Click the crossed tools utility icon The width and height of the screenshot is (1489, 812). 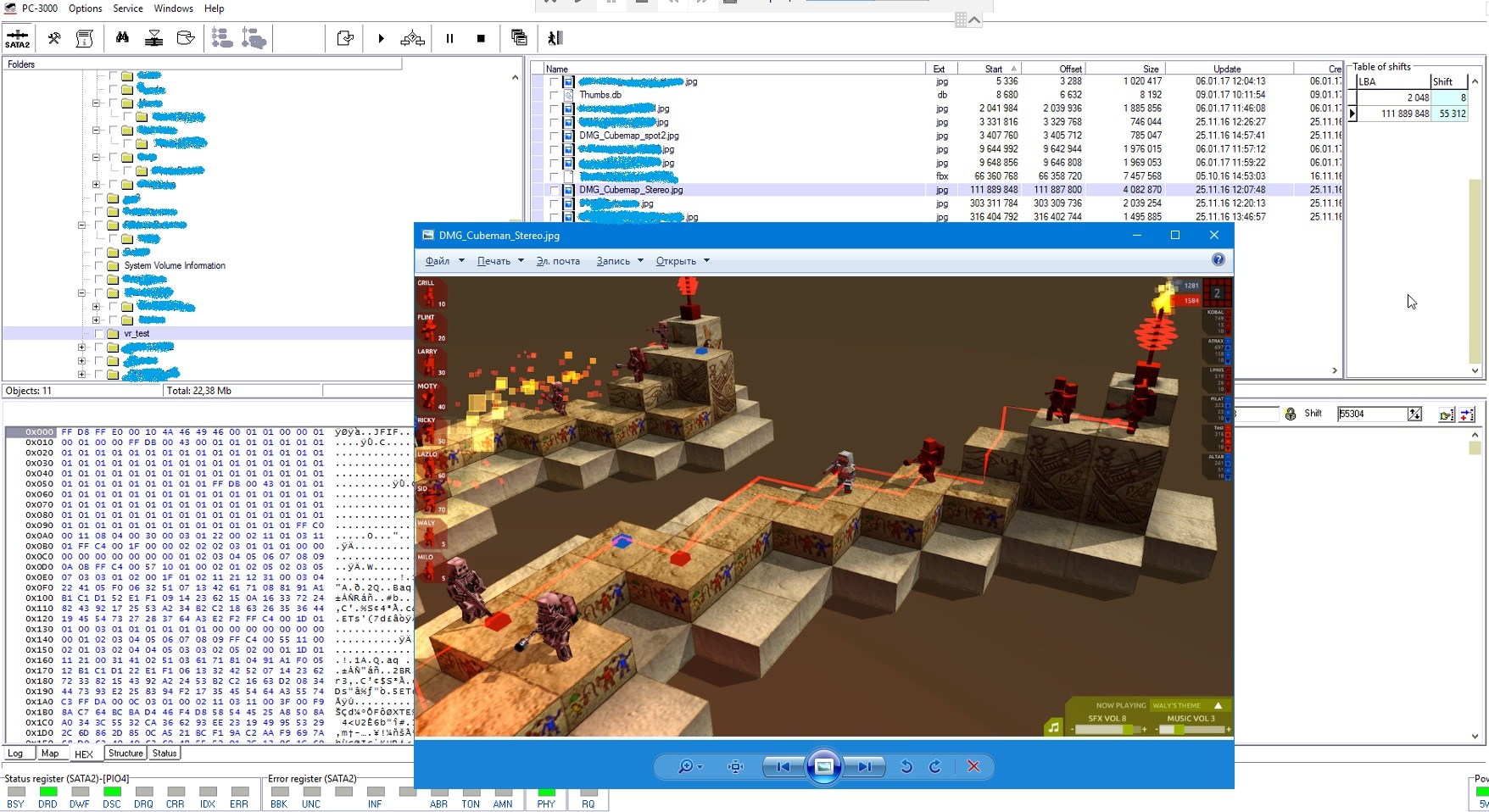pos(54,38)
